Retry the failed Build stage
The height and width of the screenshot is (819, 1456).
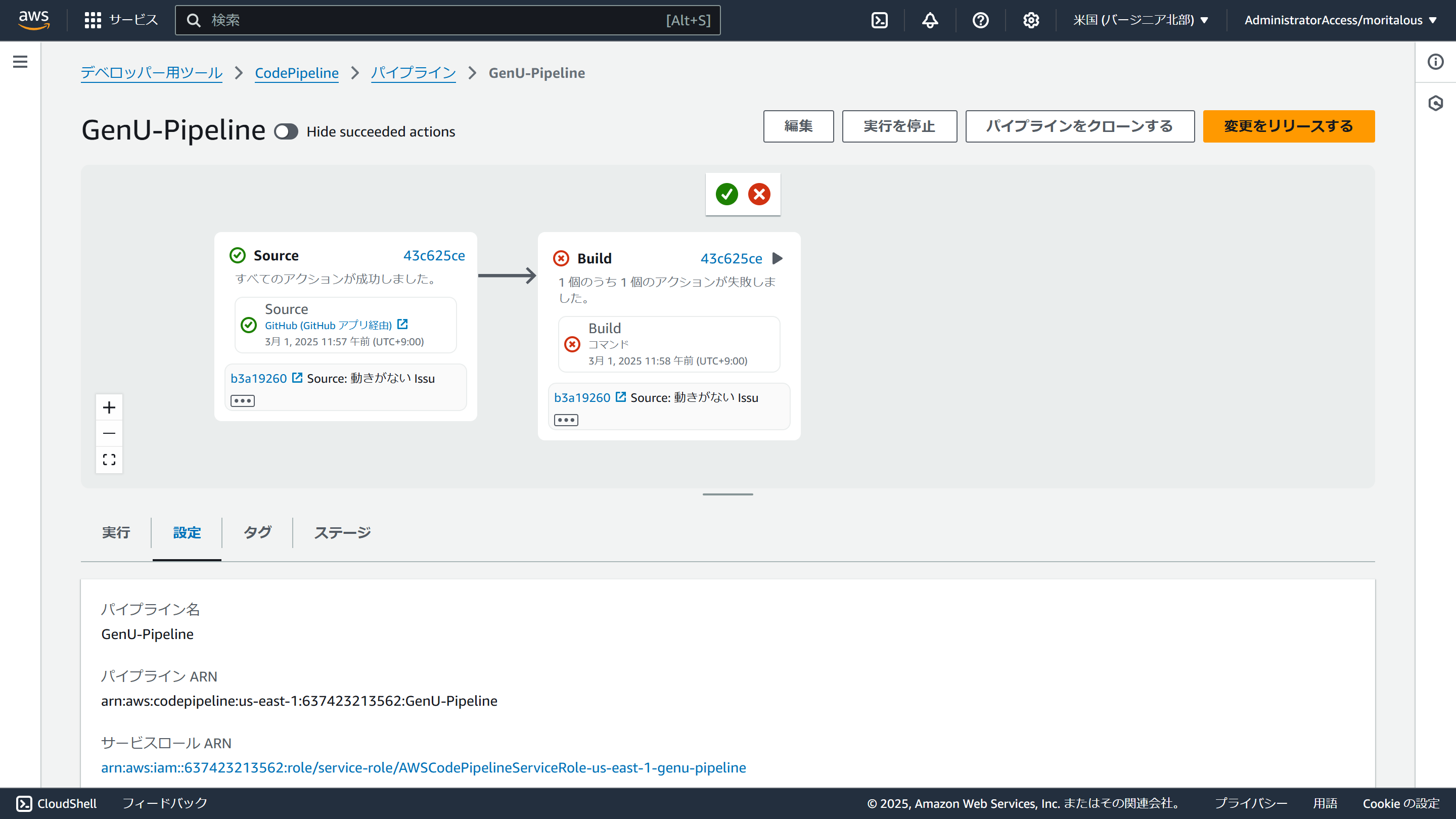[779, 258]
